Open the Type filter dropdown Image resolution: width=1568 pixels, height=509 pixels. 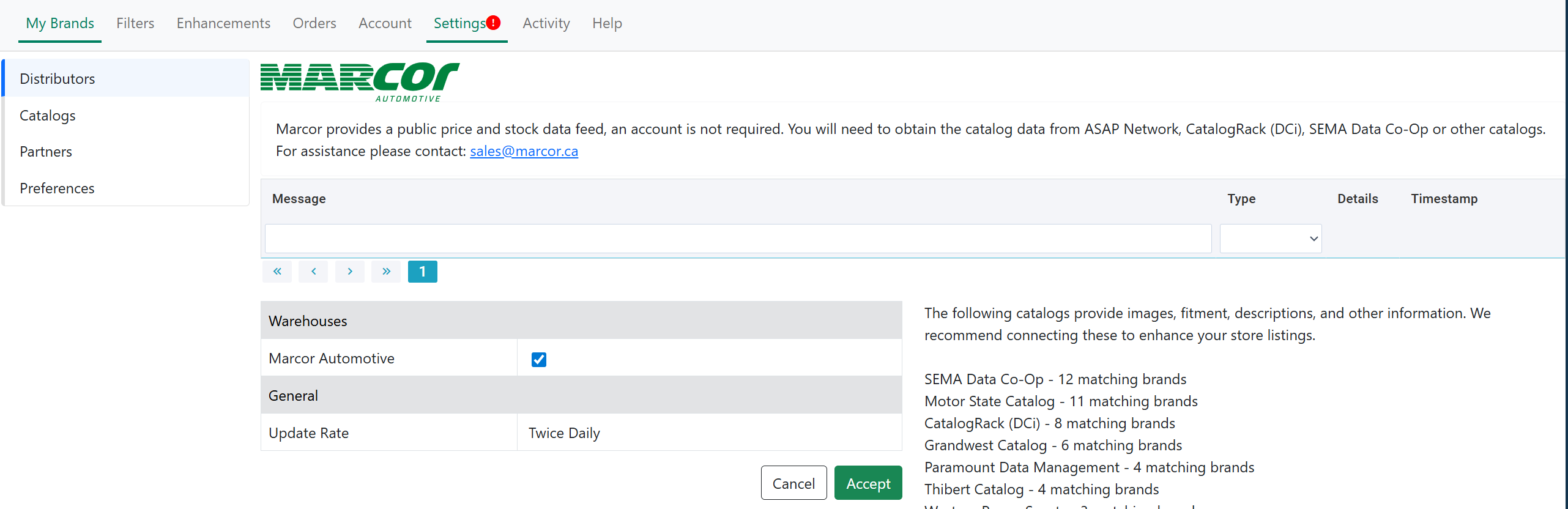point(1271,239)
